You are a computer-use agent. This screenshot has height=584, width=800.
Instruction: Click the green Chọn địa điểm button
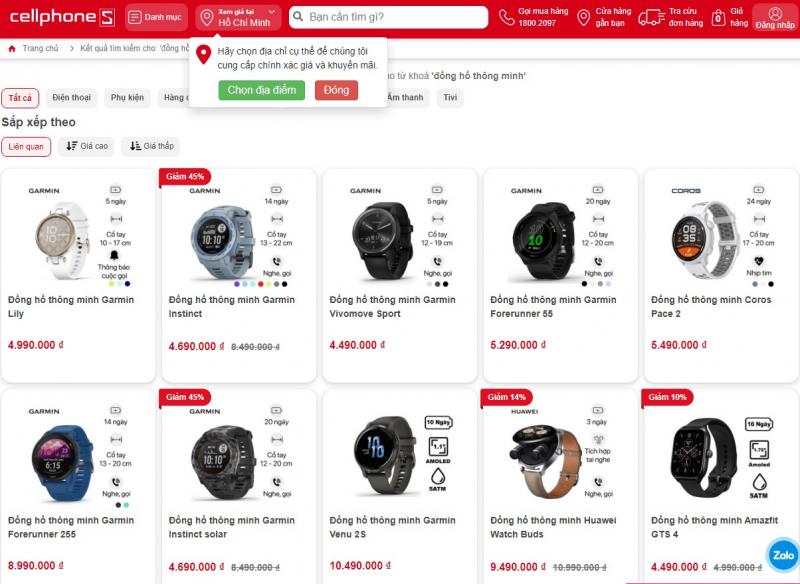(x=262, y=90)
